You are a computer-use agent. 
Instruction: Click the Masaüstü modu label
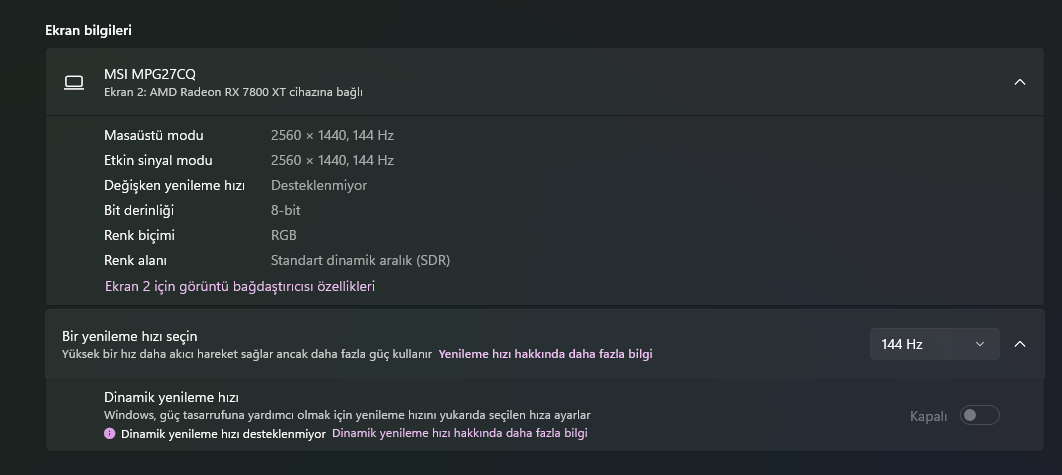(x=154, y=135)
